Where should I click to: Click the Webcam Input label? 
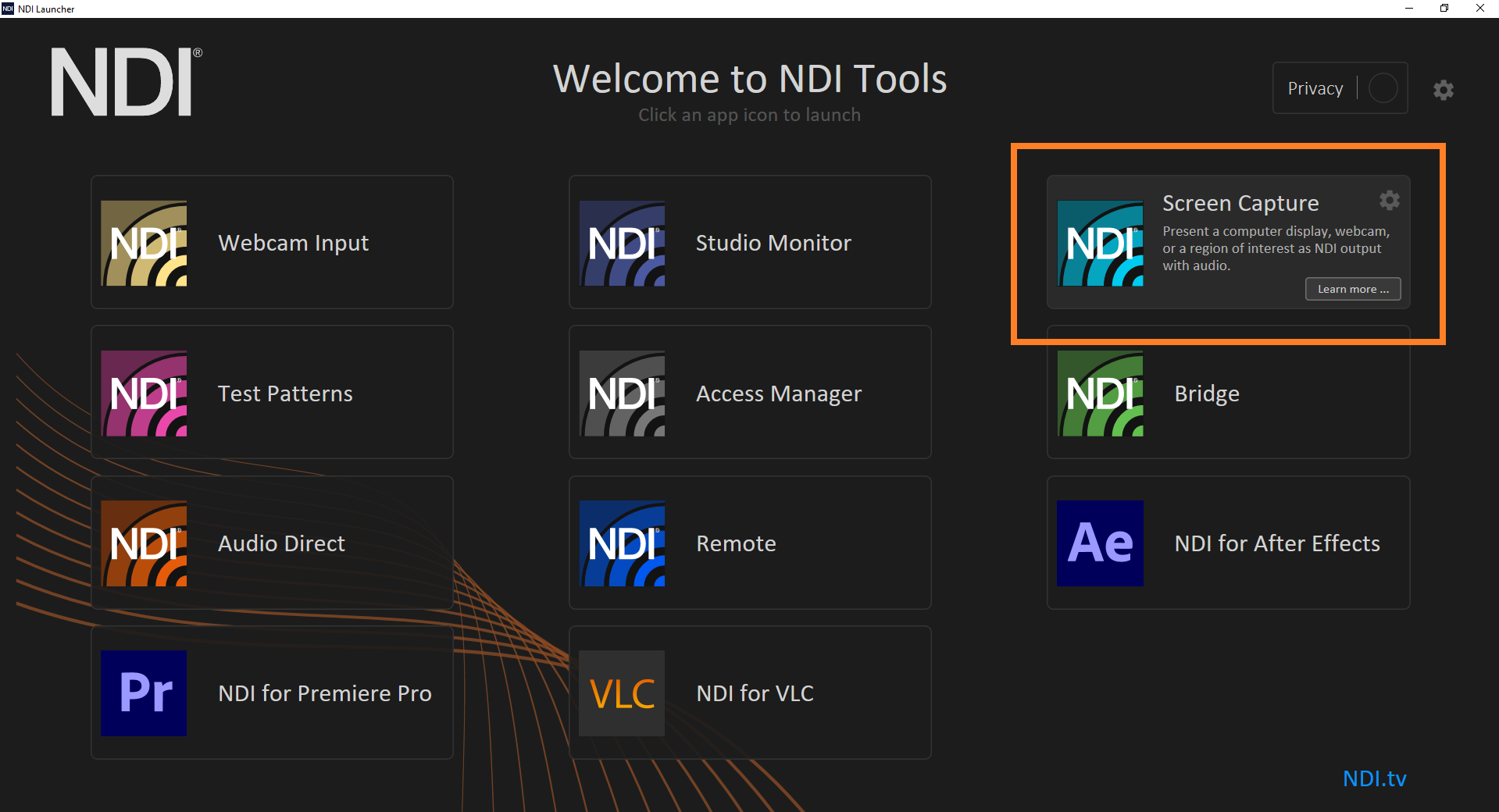click(x=293, y=243)
